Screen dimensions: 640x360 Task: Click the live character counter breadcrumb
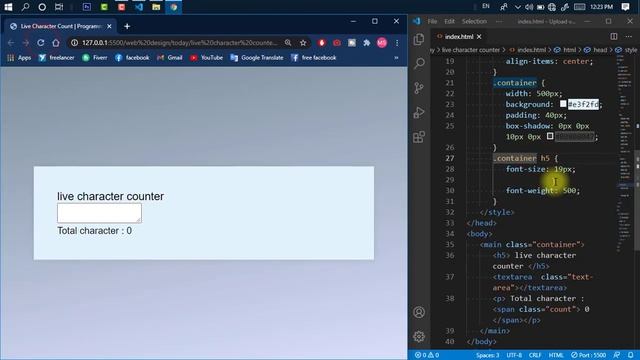click(x=471, y=50)
